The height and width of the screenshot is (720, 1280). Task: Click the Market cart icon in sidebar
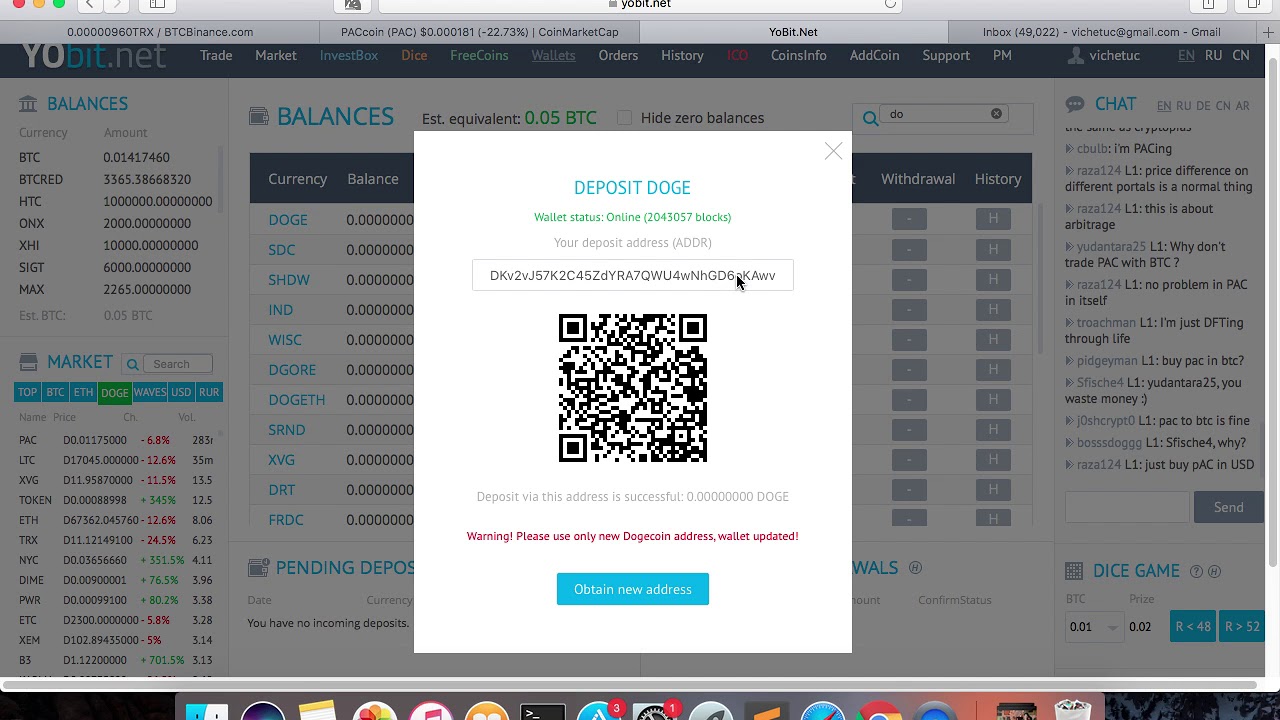(28, 362)
